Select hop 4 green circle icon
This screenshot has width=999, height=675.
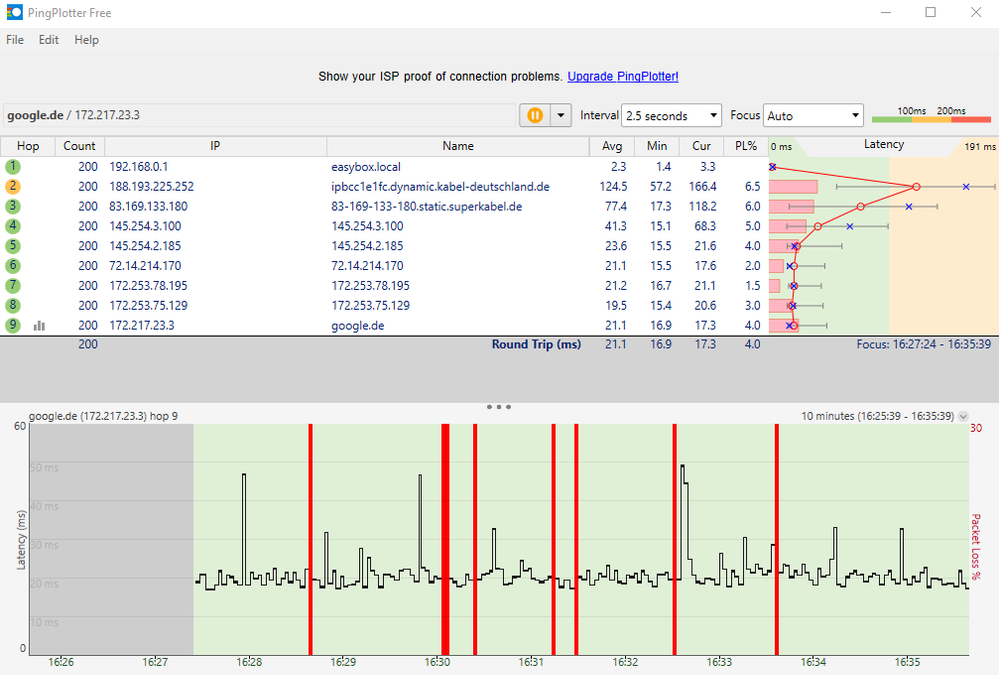tap(13, 226)
